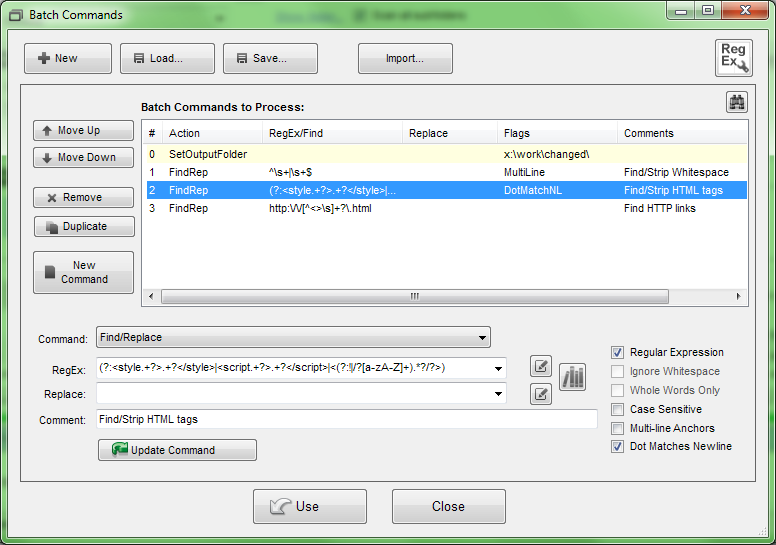Select row 1 Find/Strip Whitespace command
This screenshot has height=545, width=776.
(445, 172)
